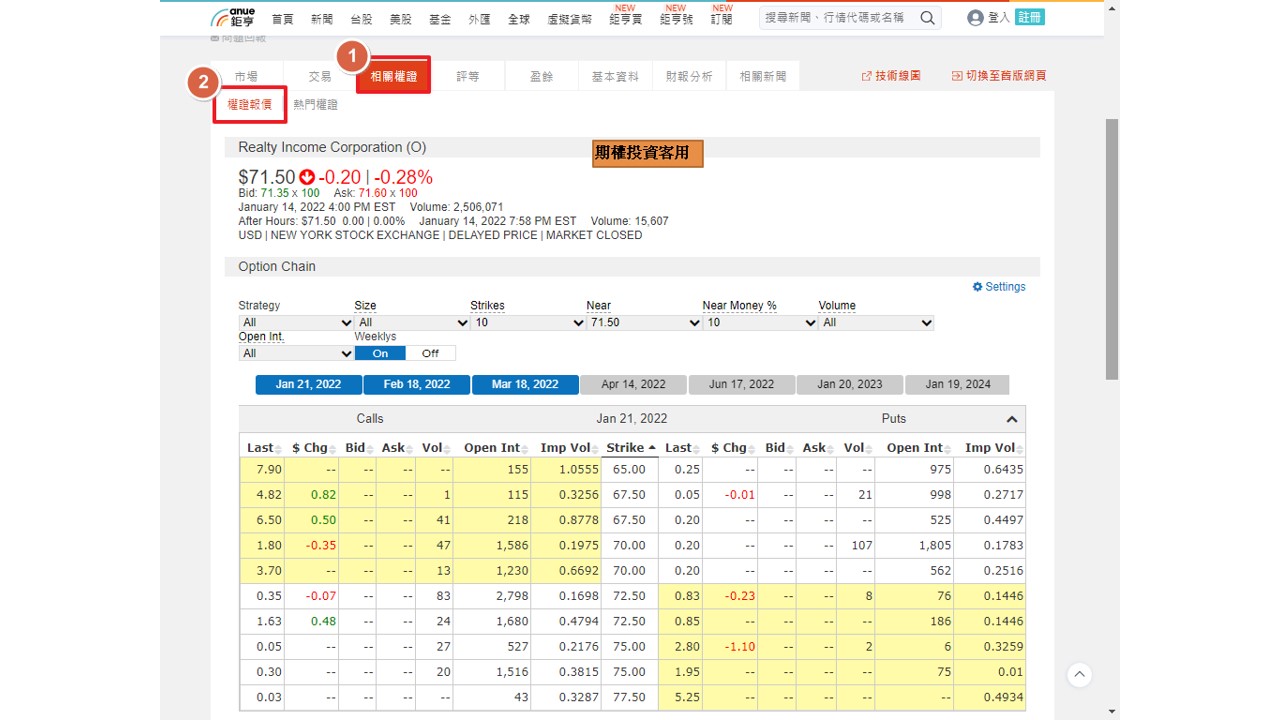Open the 財報分析 tab
This screenshot has height=720, width=1280.
pos(689,76)
